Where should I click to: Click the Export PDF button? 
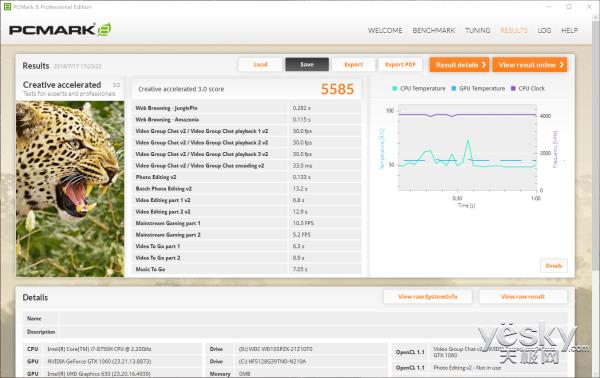400,65
